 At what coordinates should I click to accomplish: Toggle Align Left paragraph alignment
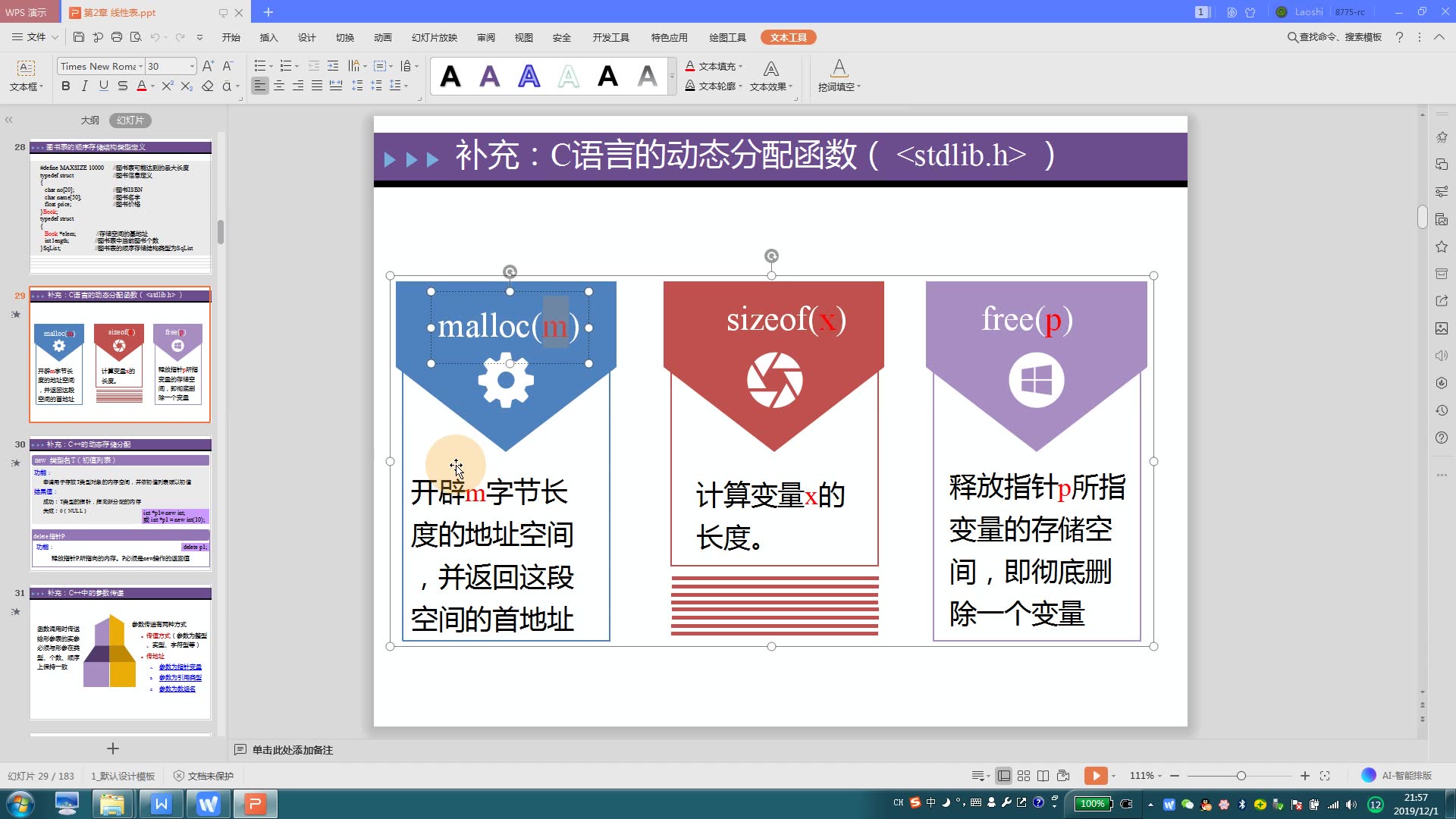(260, 86)
